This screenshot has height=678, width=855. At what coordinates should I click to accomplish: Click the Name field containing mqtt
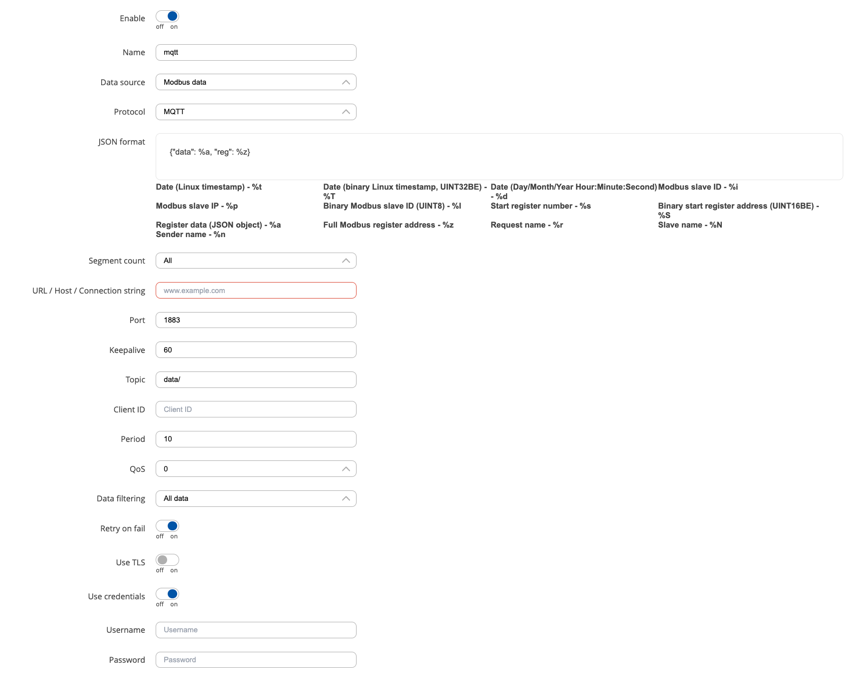click(x=255, y=52)
